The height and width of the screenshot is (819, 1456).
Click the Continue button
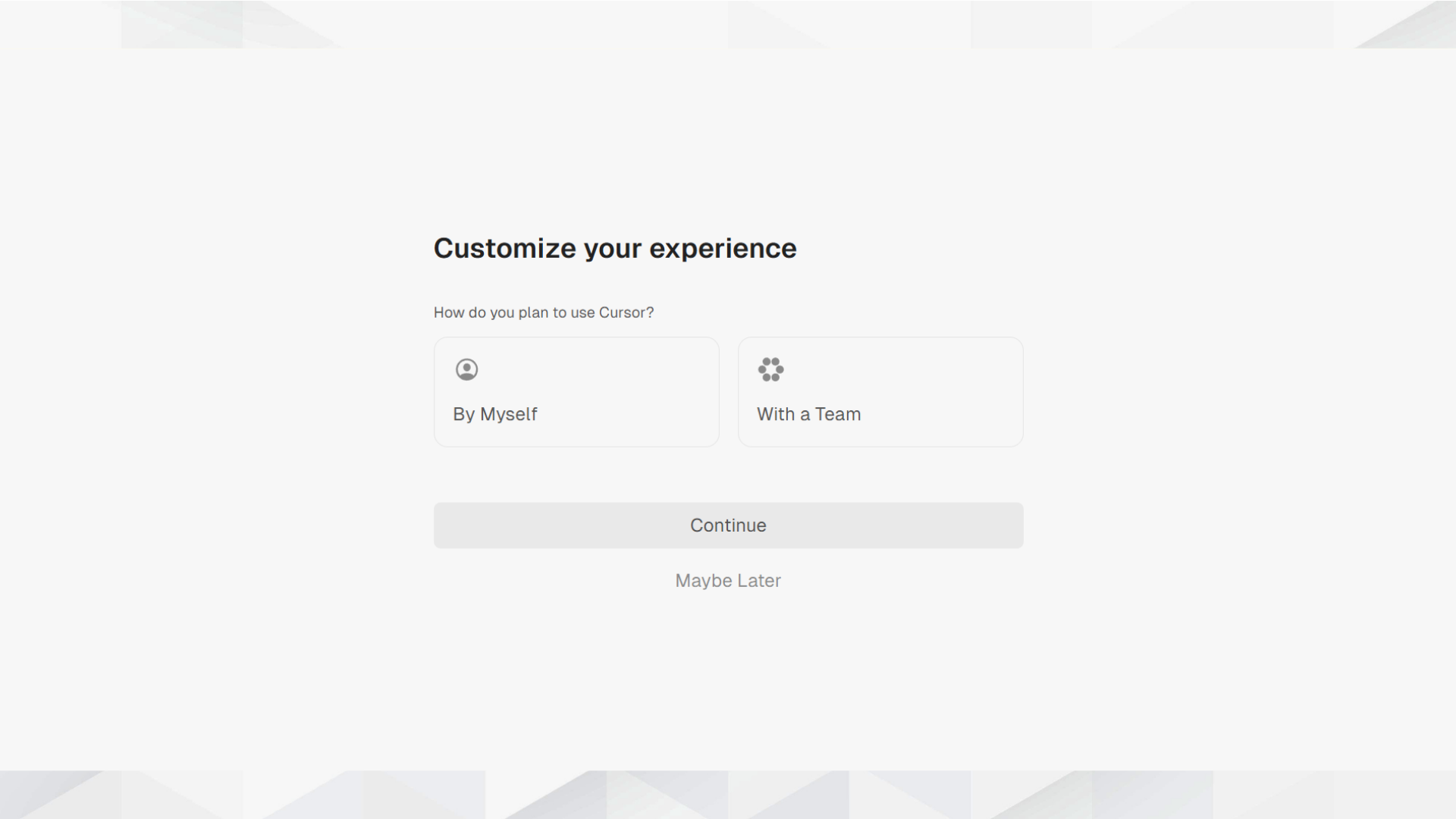tap(728, 526)
